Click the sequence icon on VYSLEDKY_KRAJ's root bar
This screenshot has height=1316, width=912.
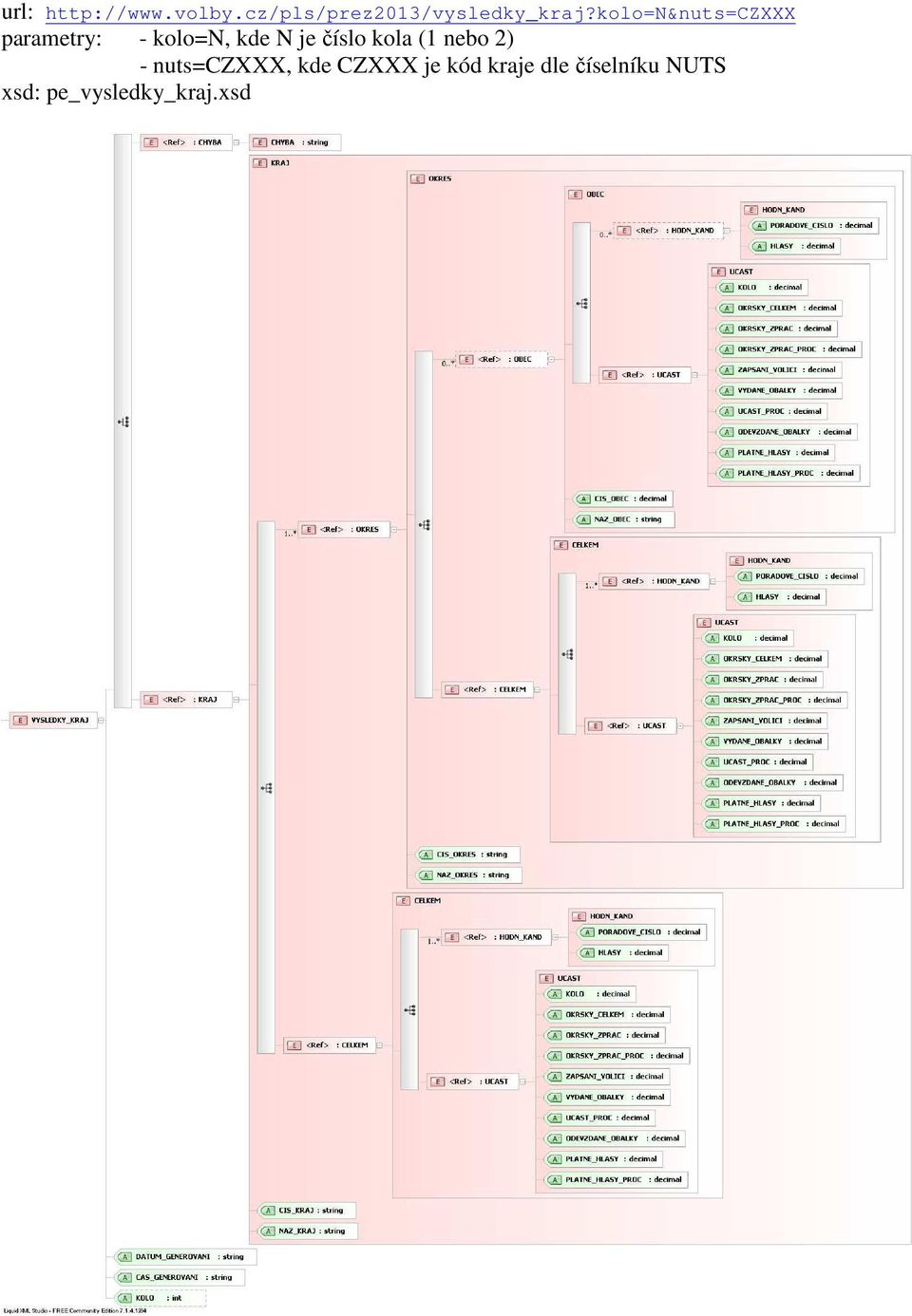click(x=123, y=422)
